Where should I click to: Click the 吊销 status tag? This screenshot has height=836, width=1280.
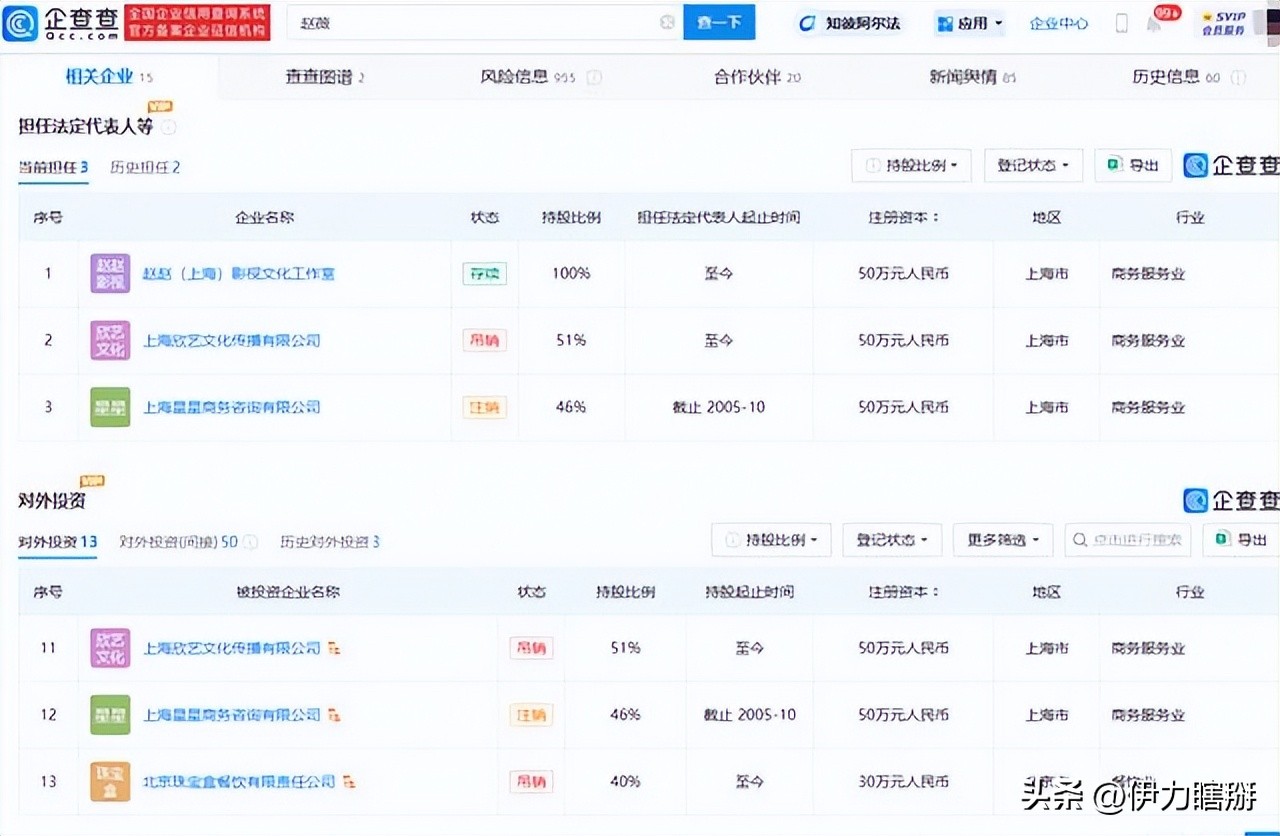coord(484,340)
